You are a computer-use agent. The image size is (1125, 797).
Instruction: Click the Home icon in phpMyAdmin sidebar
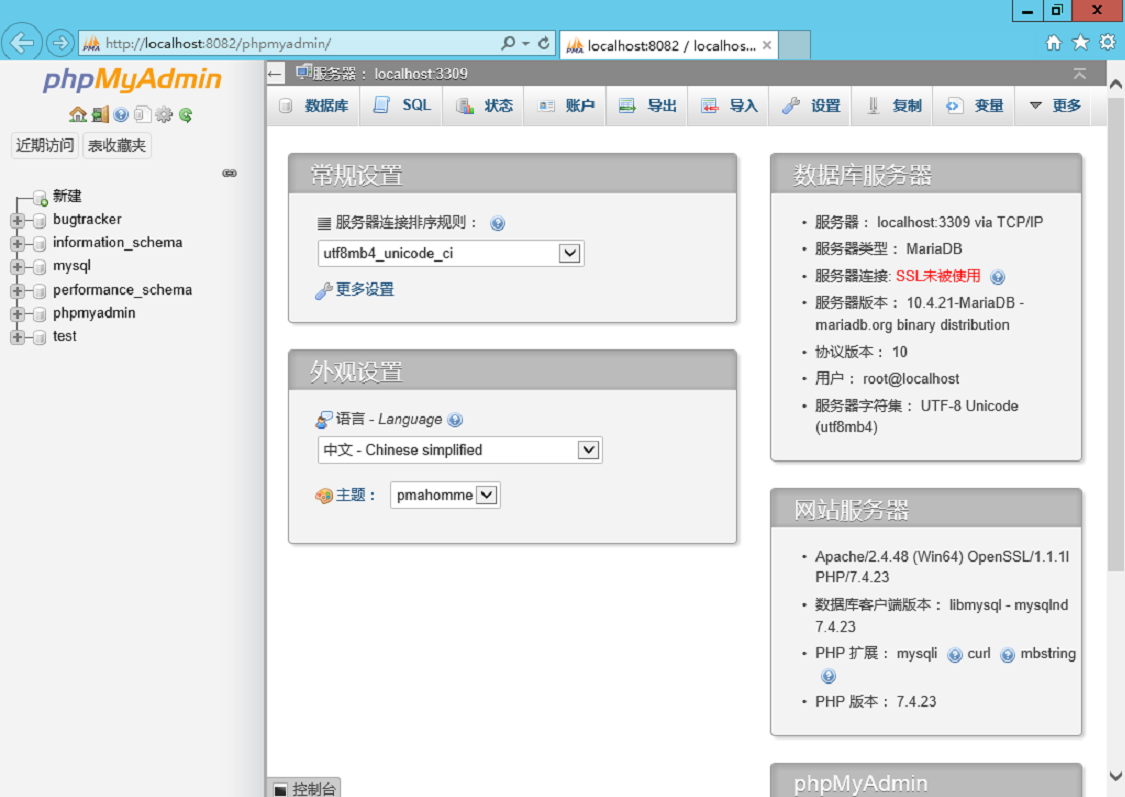[77, 114]
